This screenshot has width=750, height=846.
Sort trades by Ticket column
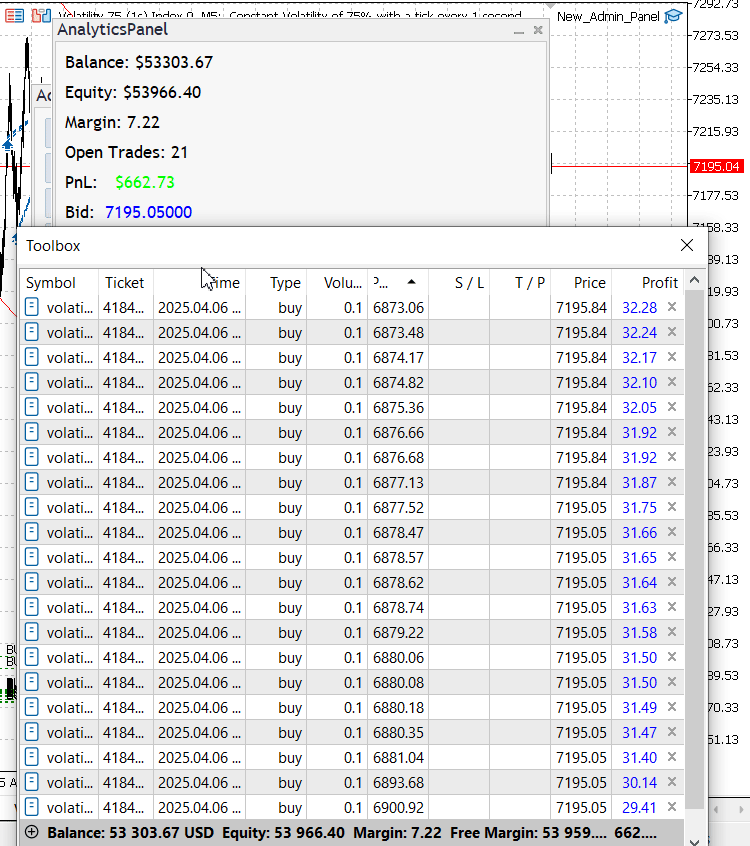pos(125,283)
